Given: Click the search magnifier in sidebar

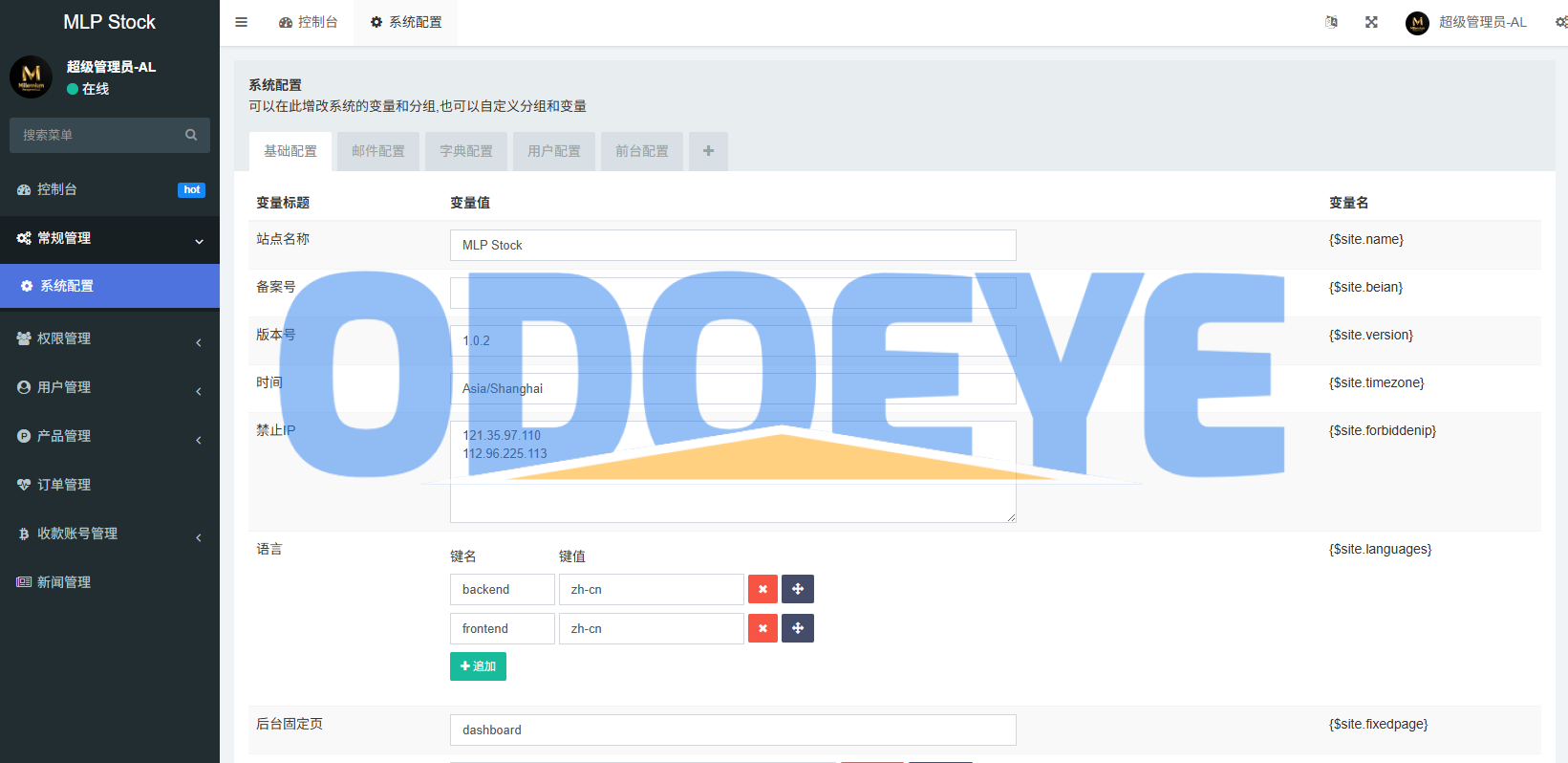Looking at the screenshot, I should coord(191,135).
